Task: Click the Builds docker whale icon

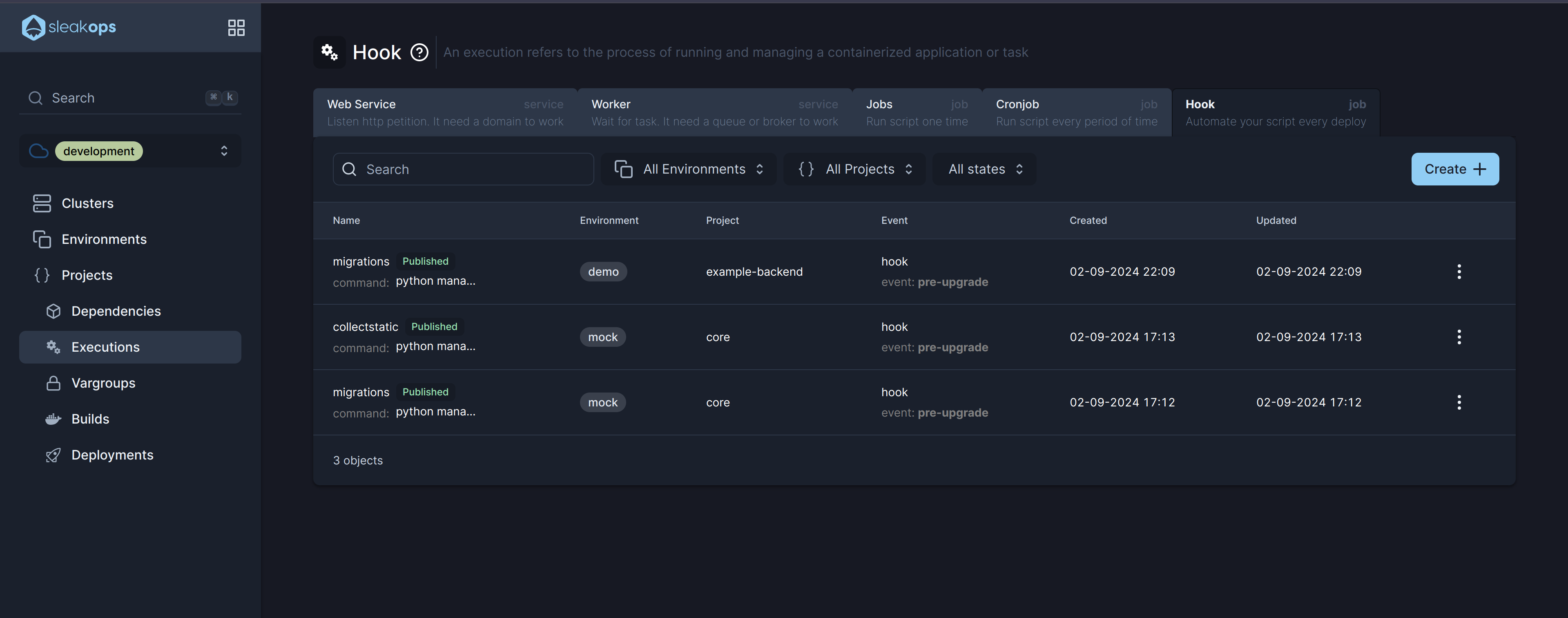Action: (x=54, y=419)
